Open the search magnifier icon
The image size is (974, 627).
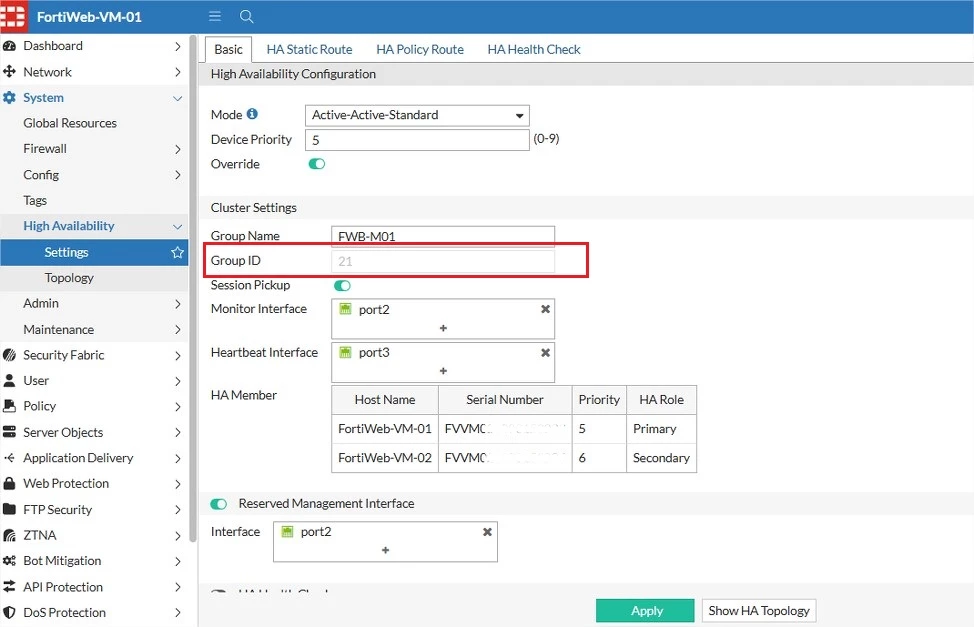click(247, 16)
